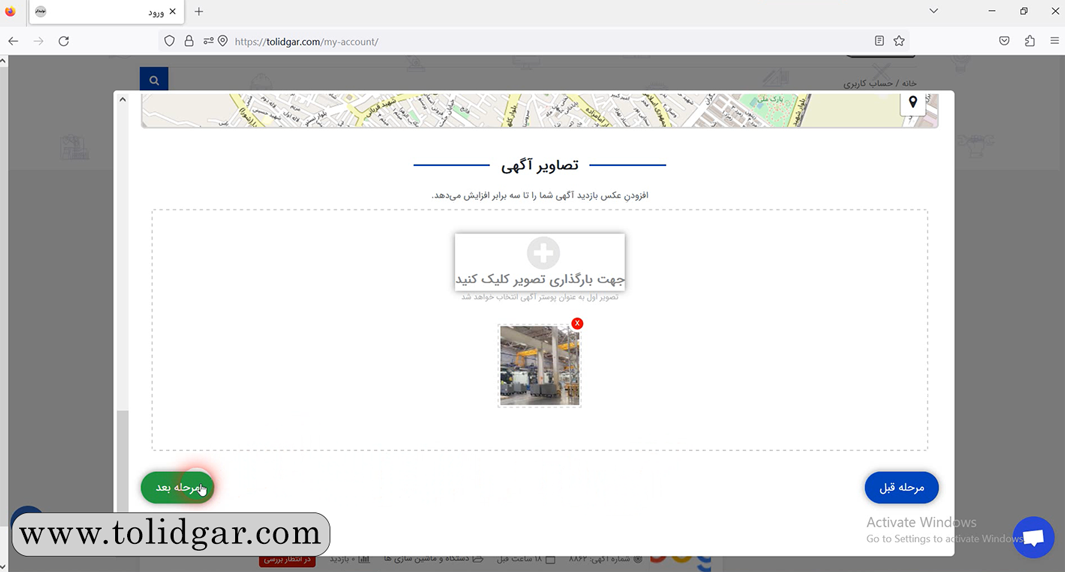Viewport: 1065px width, 572px height.
Task: Click the green مرحله بعد button
Action: (x=177, y=488)
